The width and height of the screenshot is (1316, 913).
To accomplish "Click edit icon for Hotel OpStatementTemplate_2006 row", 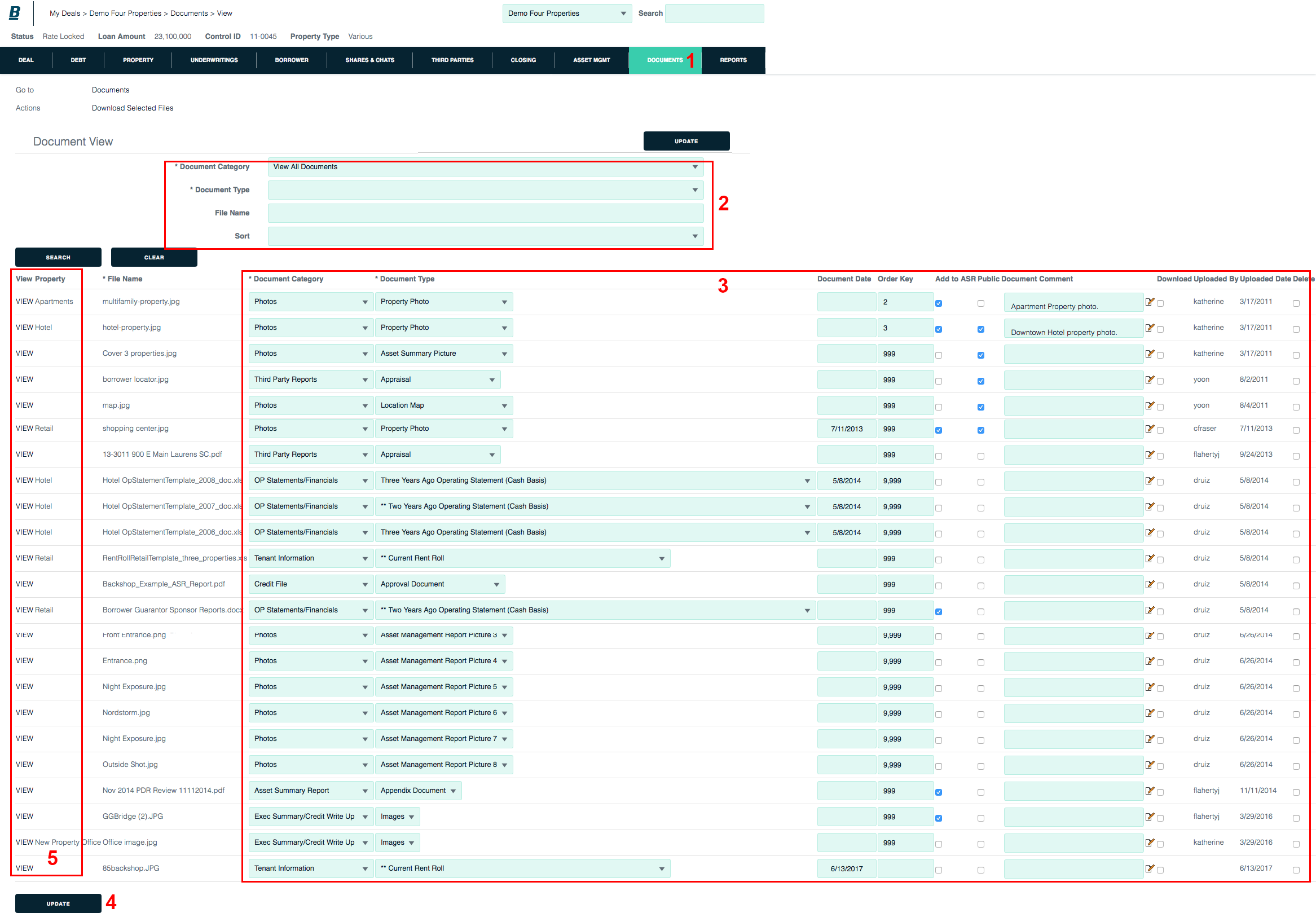I will (x=1150, y=532).
